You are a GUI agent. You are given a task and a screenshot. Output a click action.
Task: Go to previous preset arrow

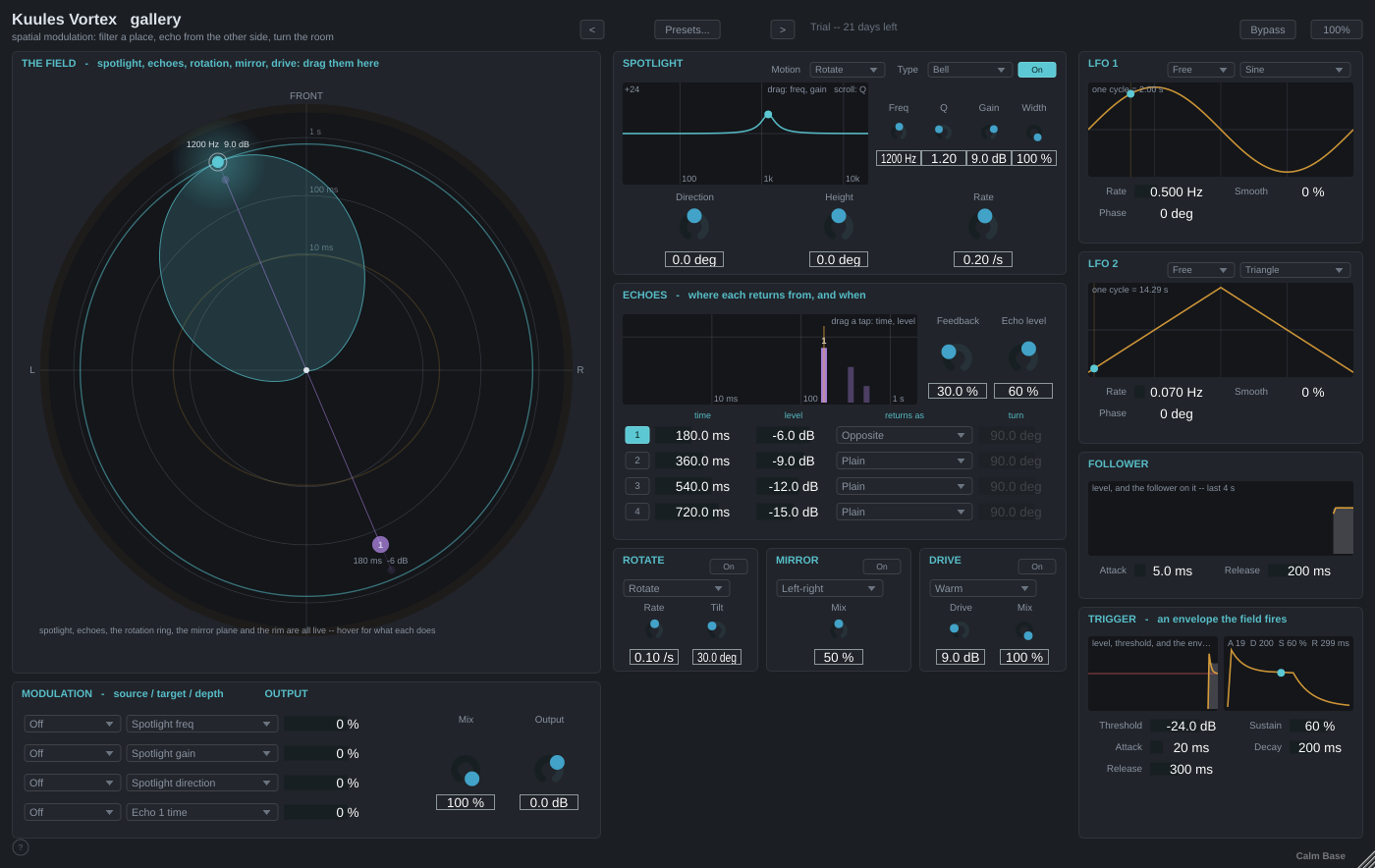[592, 29]
